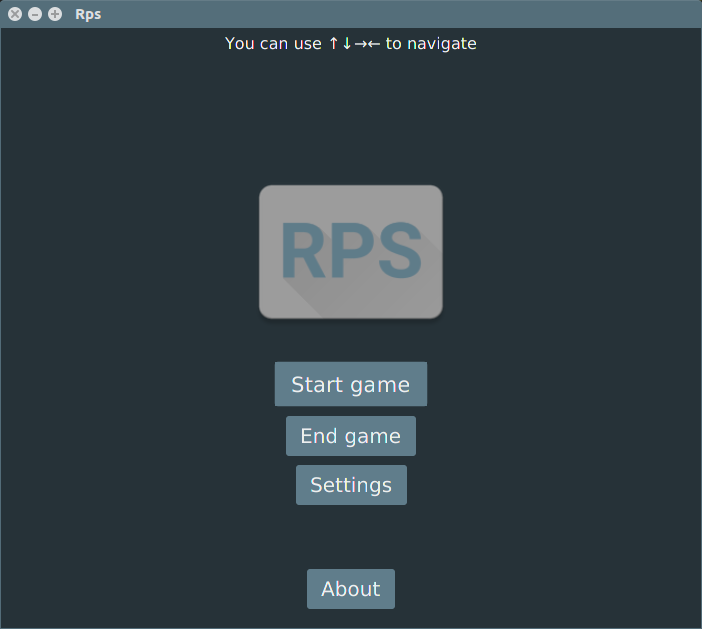Open the Settings screen
The image size is (702, 629).
351,485
